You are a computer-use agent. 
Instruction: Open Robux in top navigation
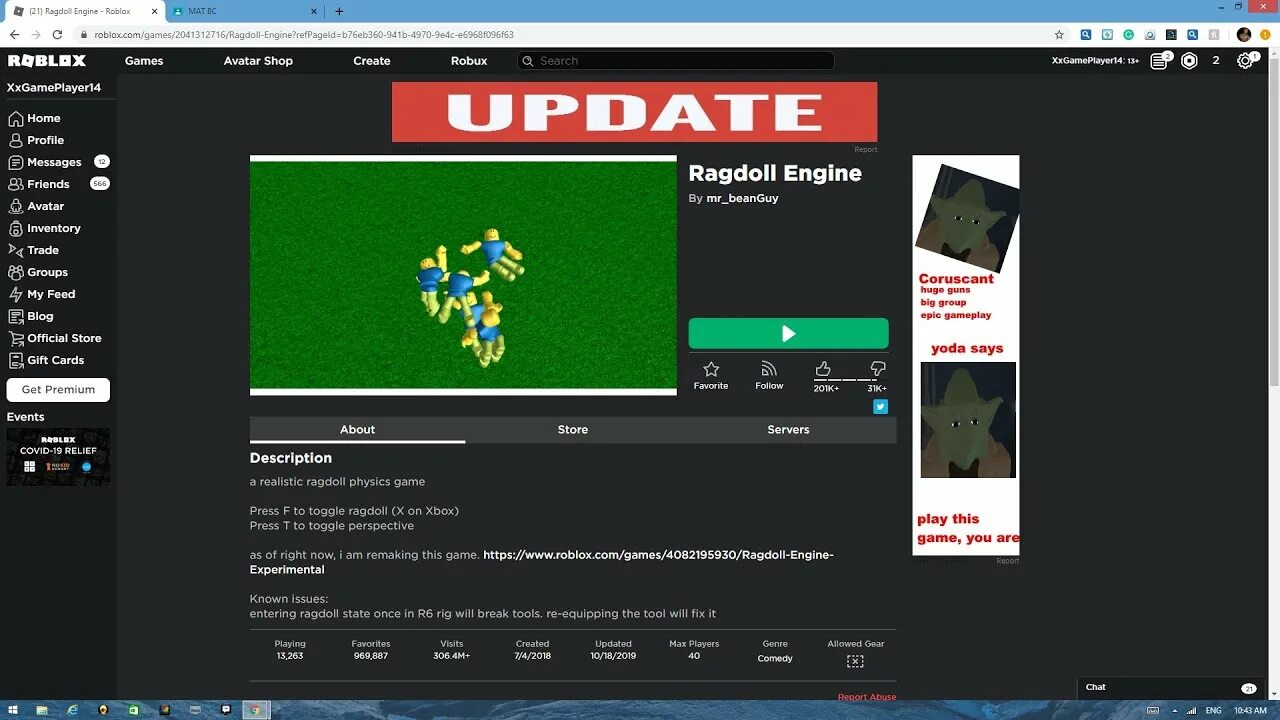(x=469, y=61)
